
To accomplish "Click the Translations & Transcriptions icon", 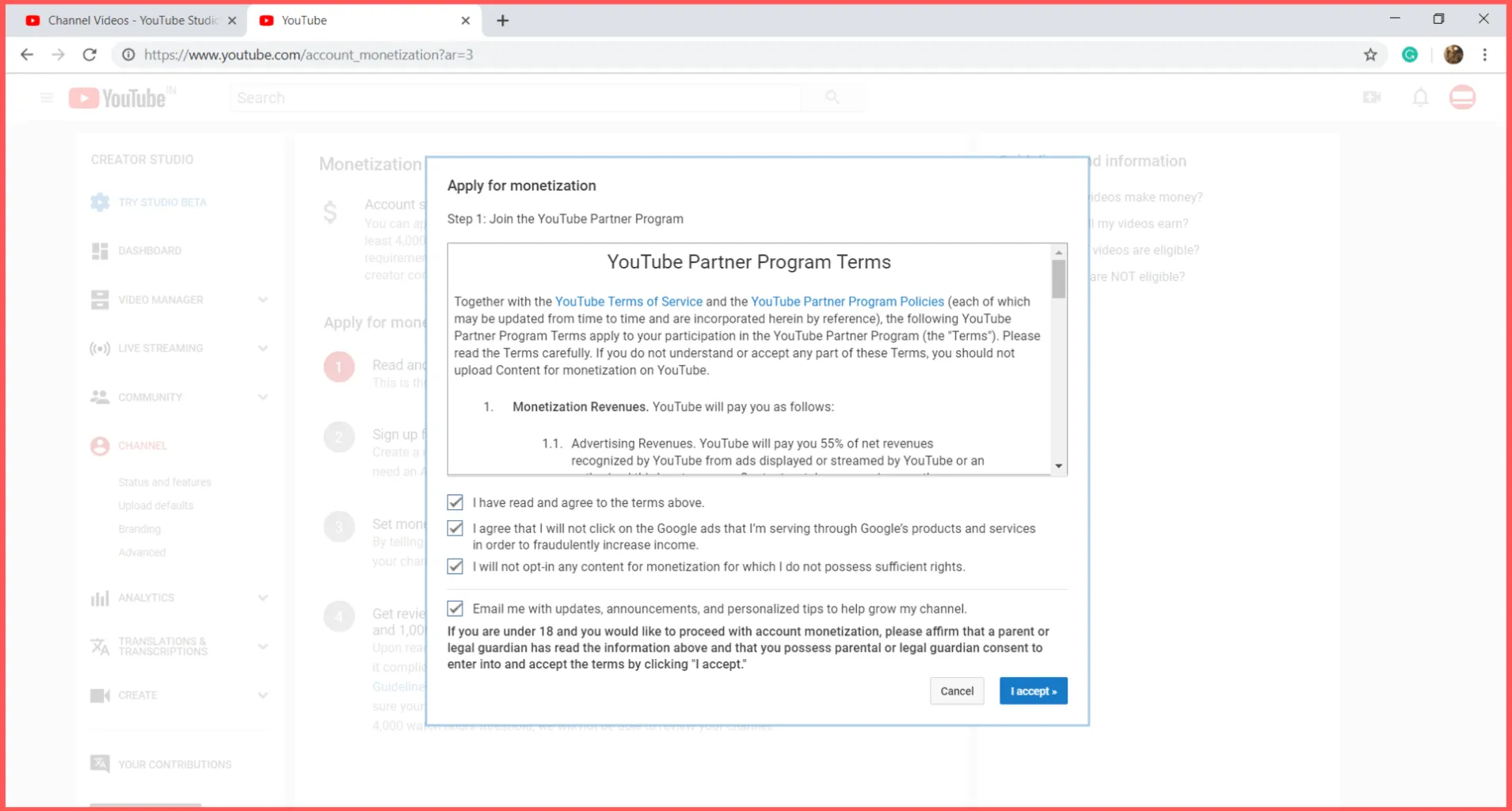I will tap(100, 646).
